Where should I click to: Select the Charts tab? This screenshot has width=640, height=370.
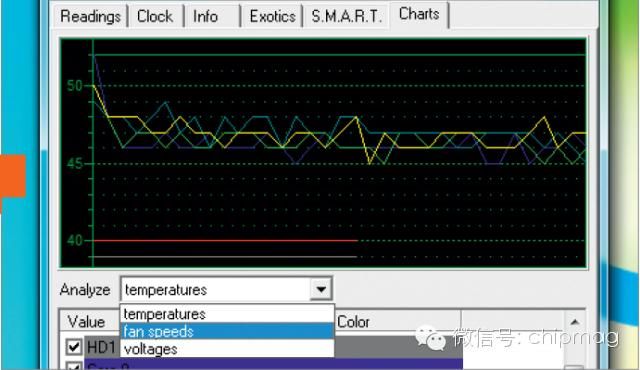click(x=419, y=14)
